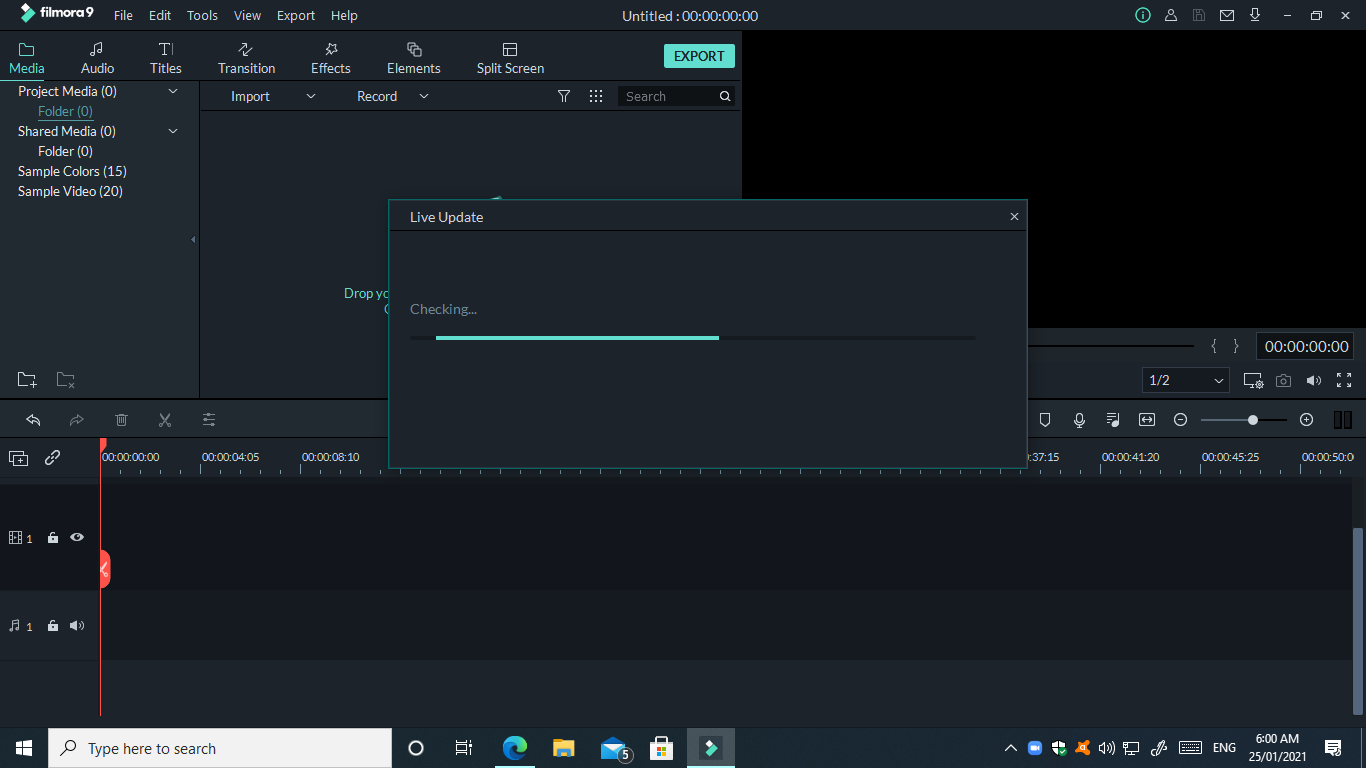Toggle the lock on video track 1
Image resolution: width=1366 pixels, height=768 pixels.
point(53,538)
